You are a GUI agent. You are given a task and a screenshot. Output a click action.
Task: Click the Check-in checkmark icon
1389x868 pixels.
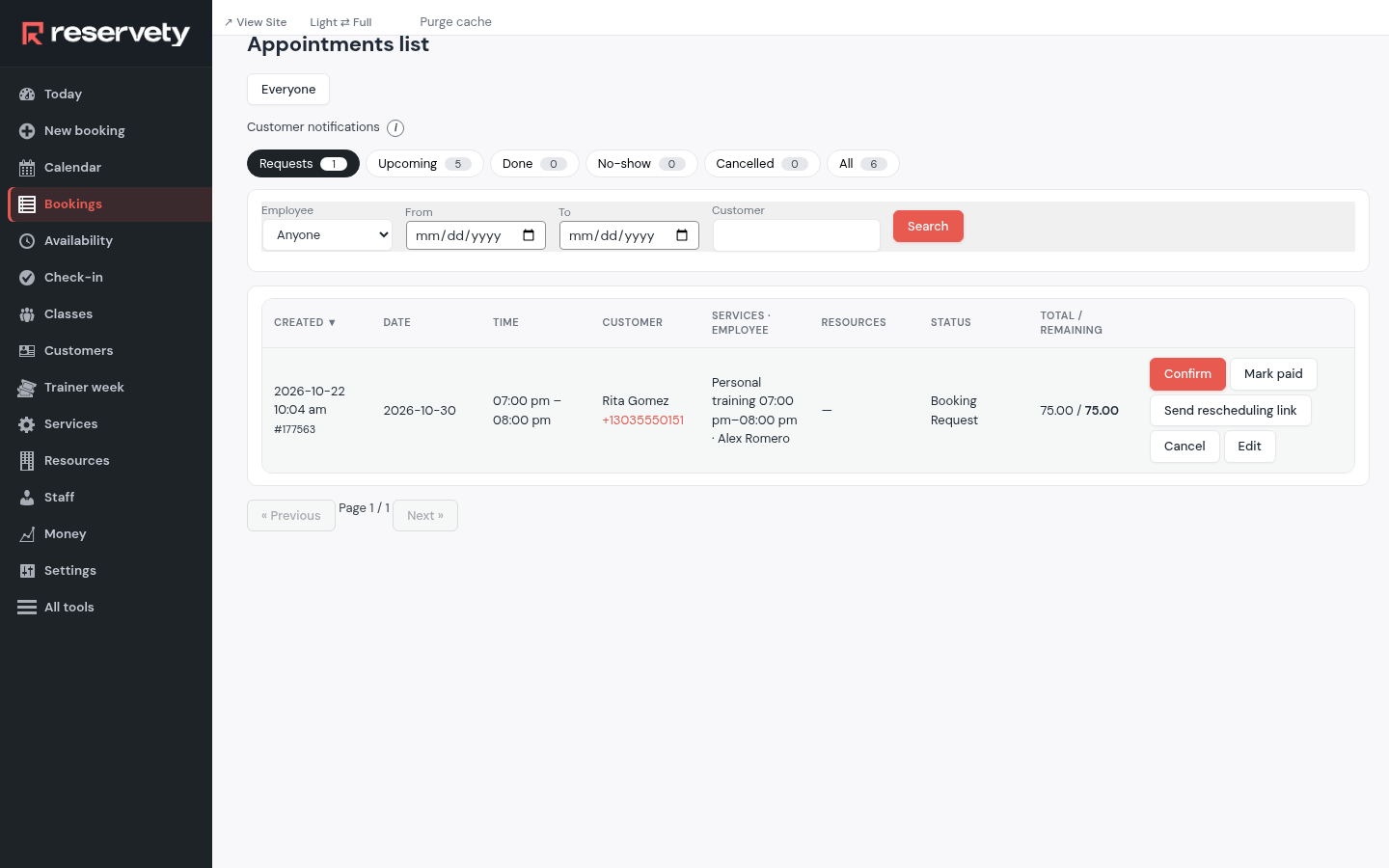tap(27, 278)
